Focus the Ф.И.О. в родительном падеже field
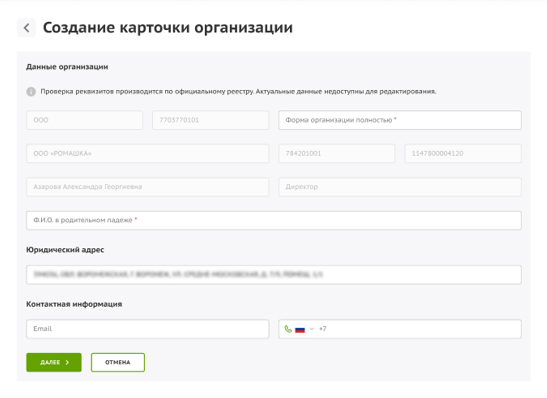This screenshot has width=547, height=398. point(274,220)
